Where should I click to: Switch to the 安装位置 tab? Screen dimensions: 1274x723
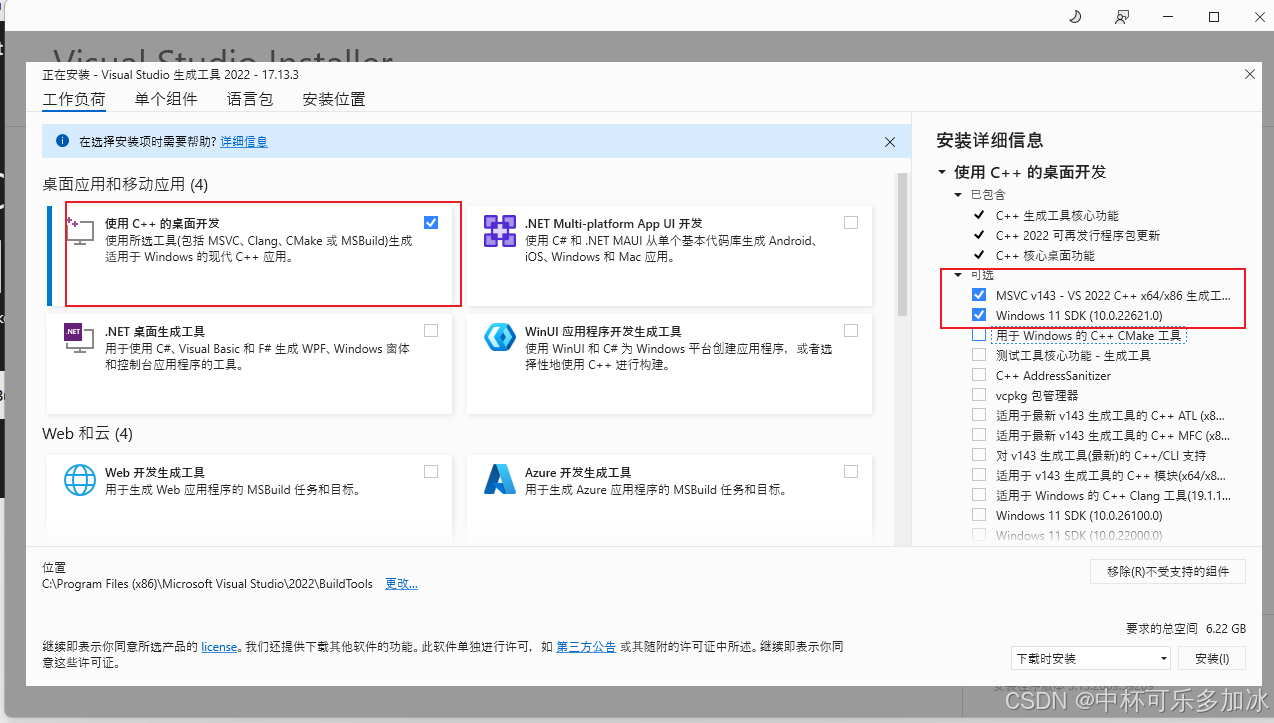334,99
